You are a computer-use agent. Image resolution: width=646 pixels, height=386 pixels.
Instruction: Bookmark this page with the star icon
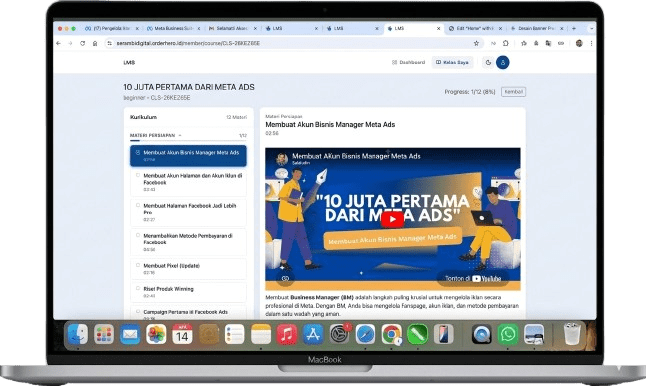coord(476,43)
